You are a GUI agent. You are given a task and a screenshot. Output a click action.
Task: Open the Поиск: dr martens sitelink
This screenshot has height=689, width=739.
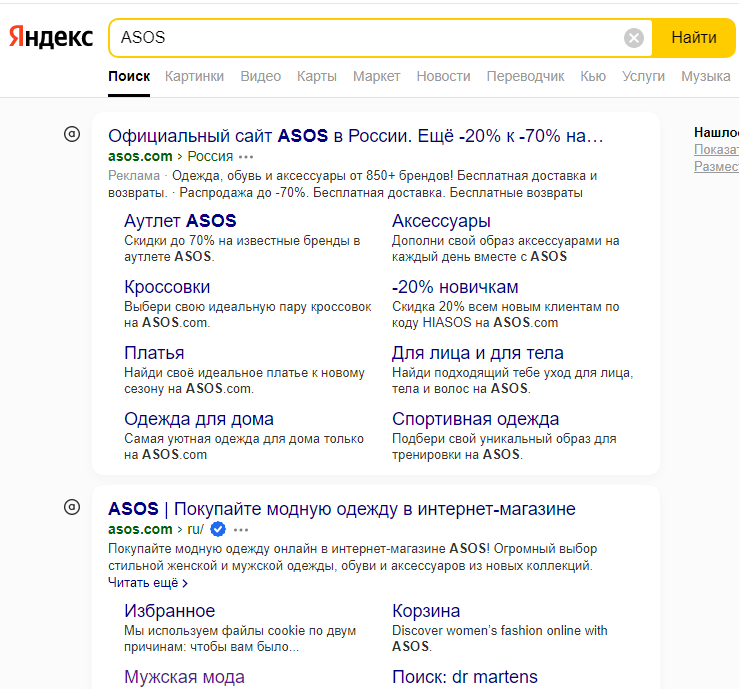click(x=465, y=677)
